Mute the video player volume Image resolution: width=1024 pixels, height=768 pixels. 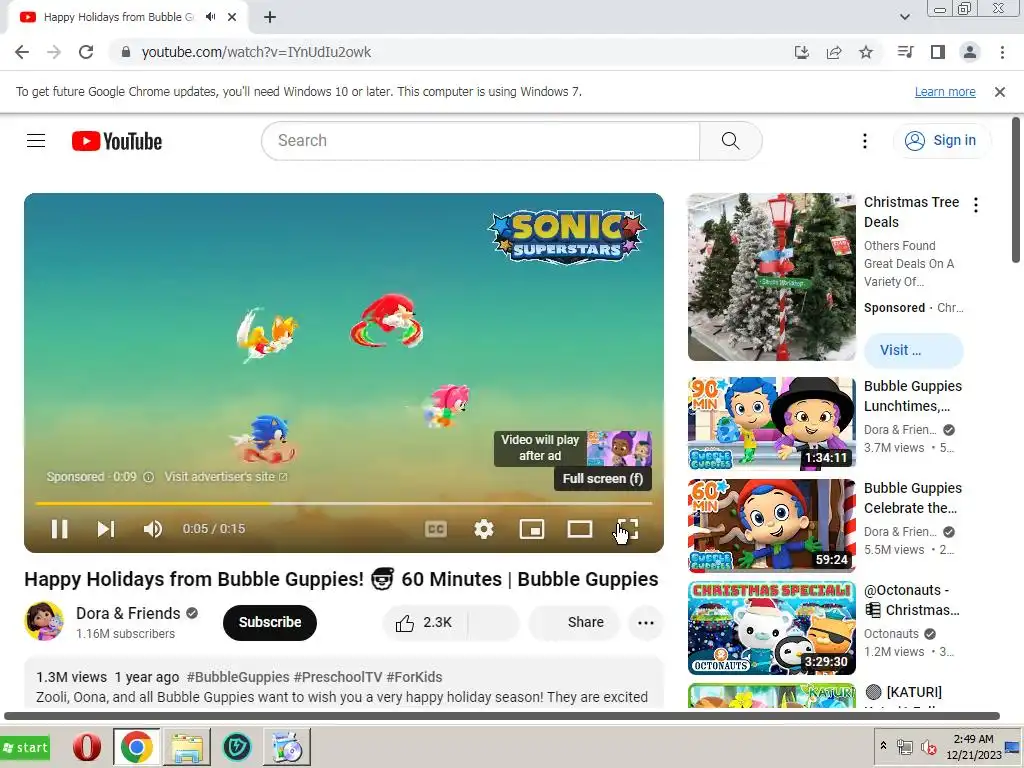[x=153, y=529]
